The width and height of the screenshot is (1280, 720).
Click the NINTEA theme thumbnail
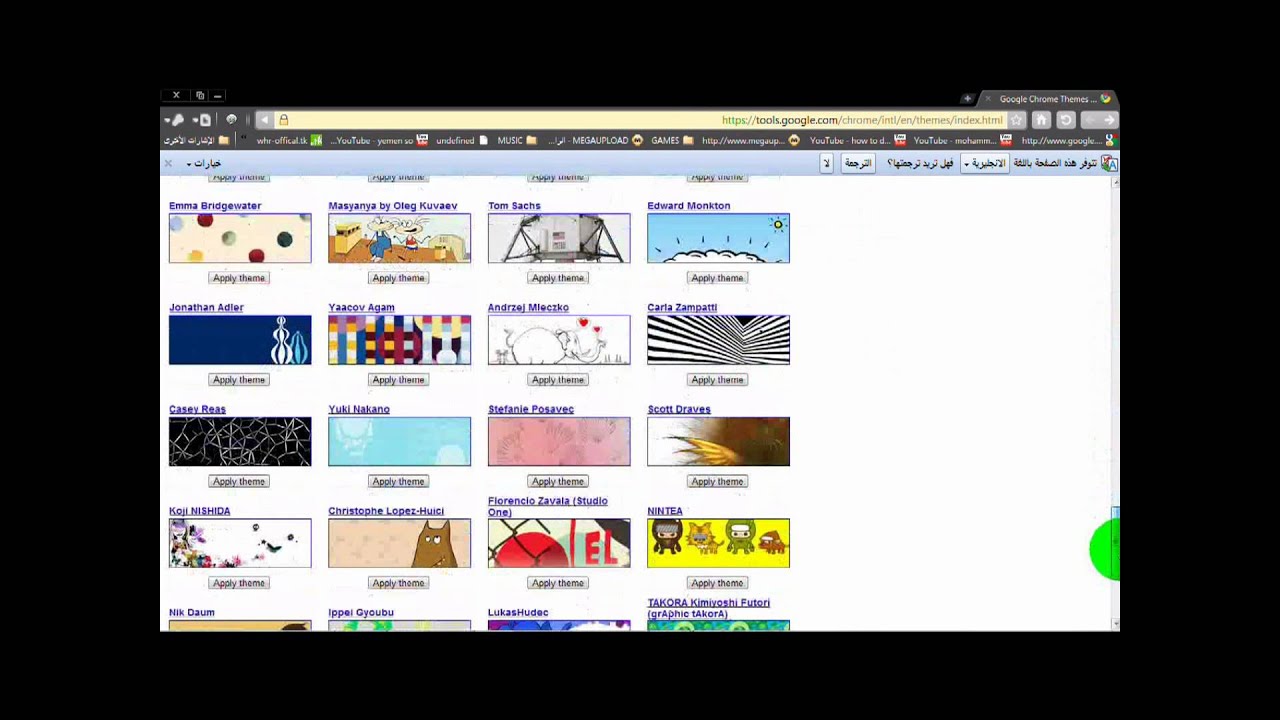718,543
